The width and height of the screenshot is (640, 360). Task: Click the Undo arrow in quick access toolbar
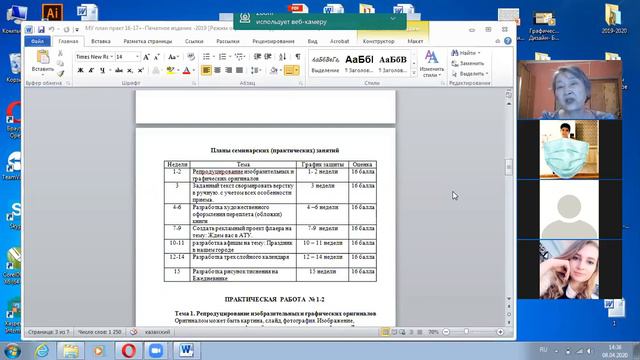[51, 29]
